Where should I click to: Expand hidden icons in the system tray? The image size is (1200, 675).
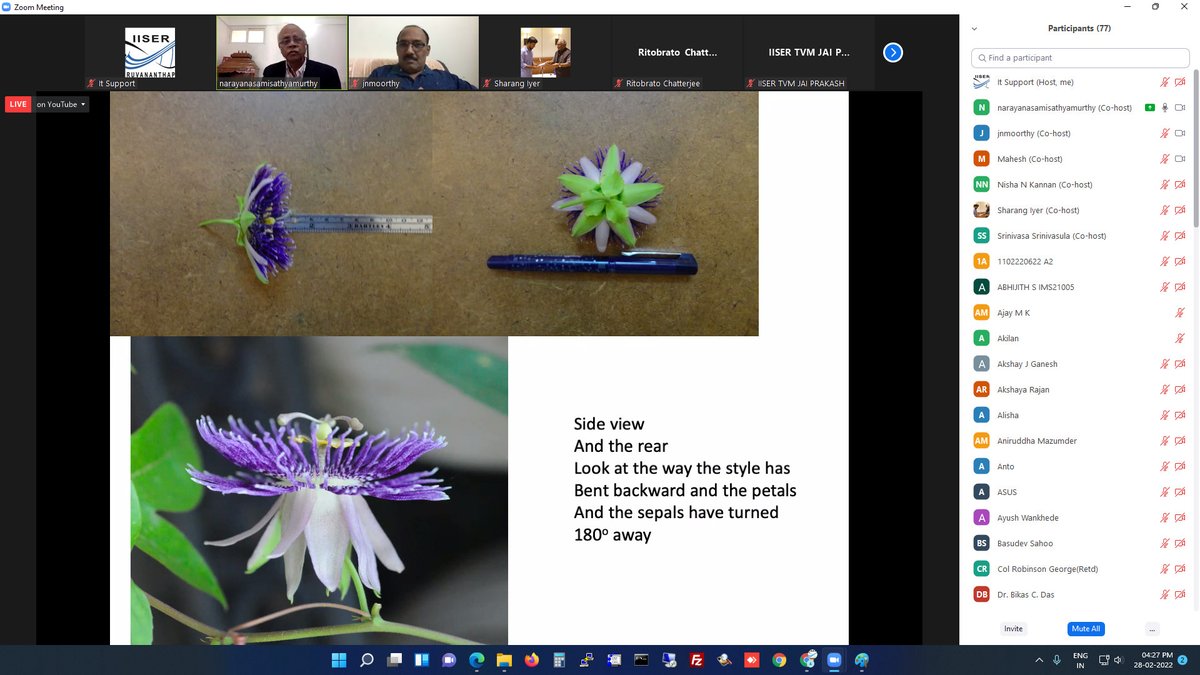point(1039,660)
